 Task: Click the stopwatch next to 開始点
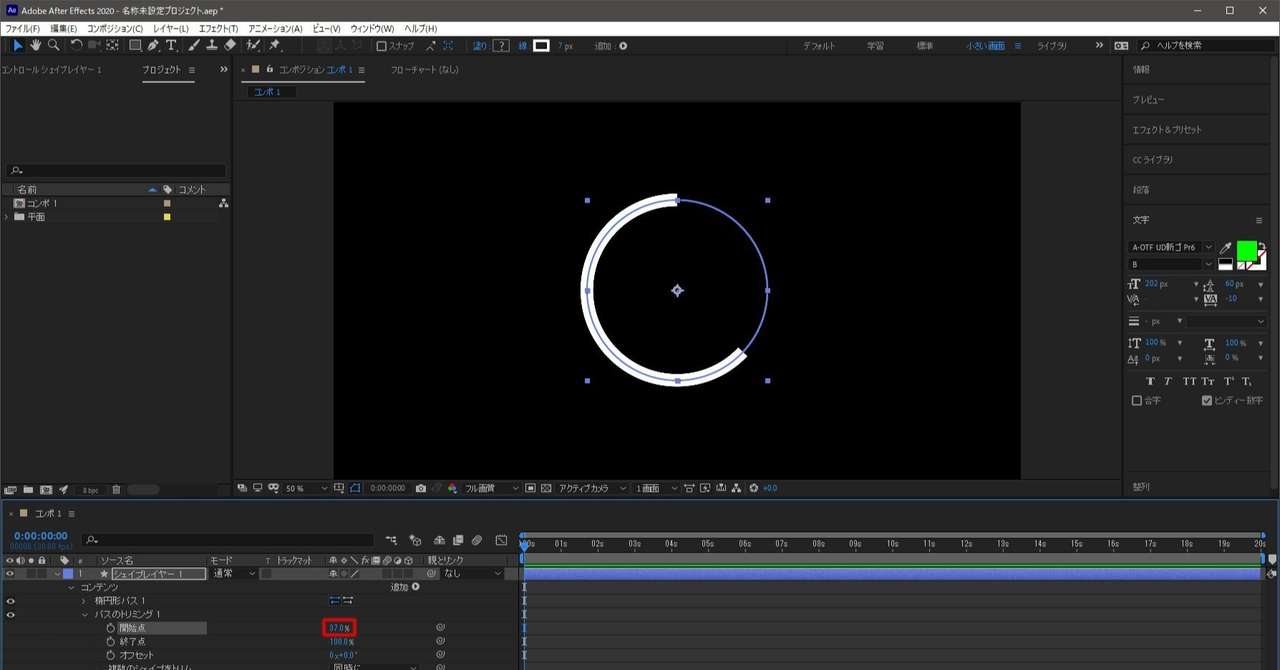coord(111,628)
